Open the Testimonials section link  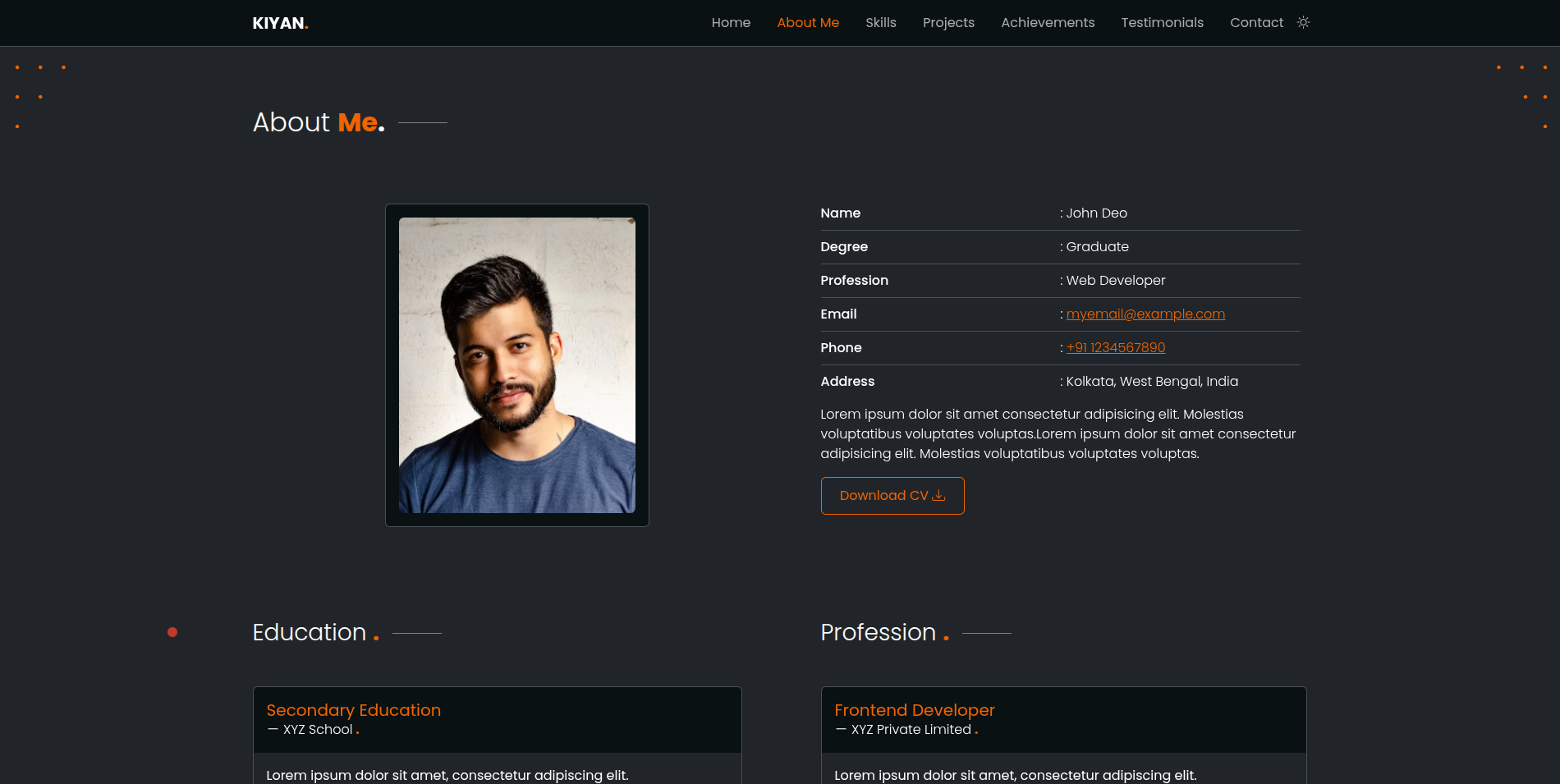coord(1162,23)
